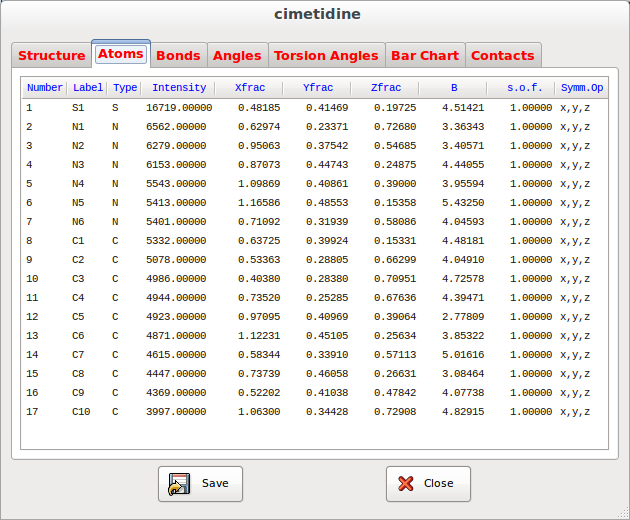Click the Yfrac column header

click(x=317, y=88)
